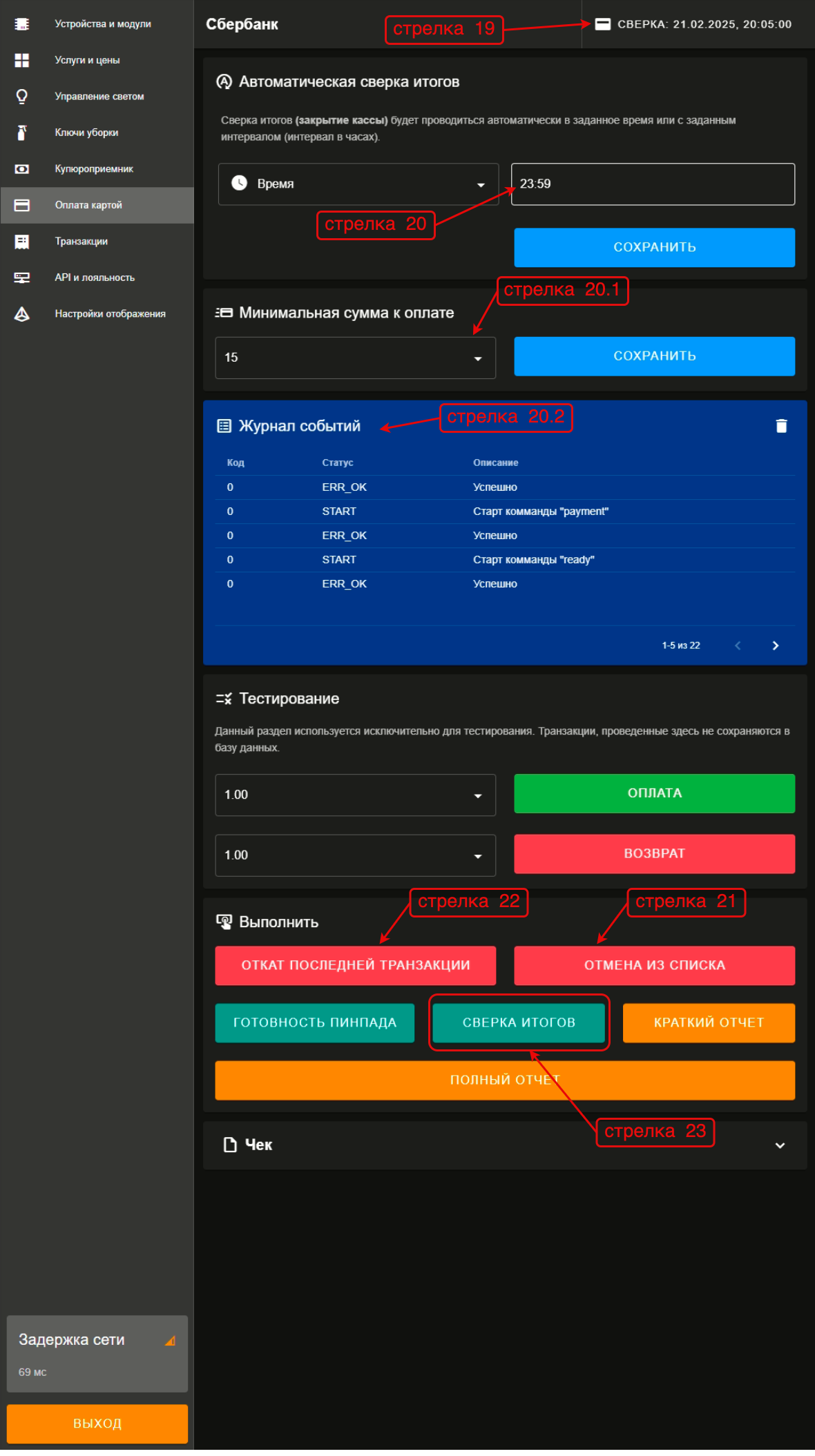815x1456 pixels.
Task: Check pinpad readiness with ГОТОВНОСТЬ ПИНПАДА
Action: (315, 1022)
